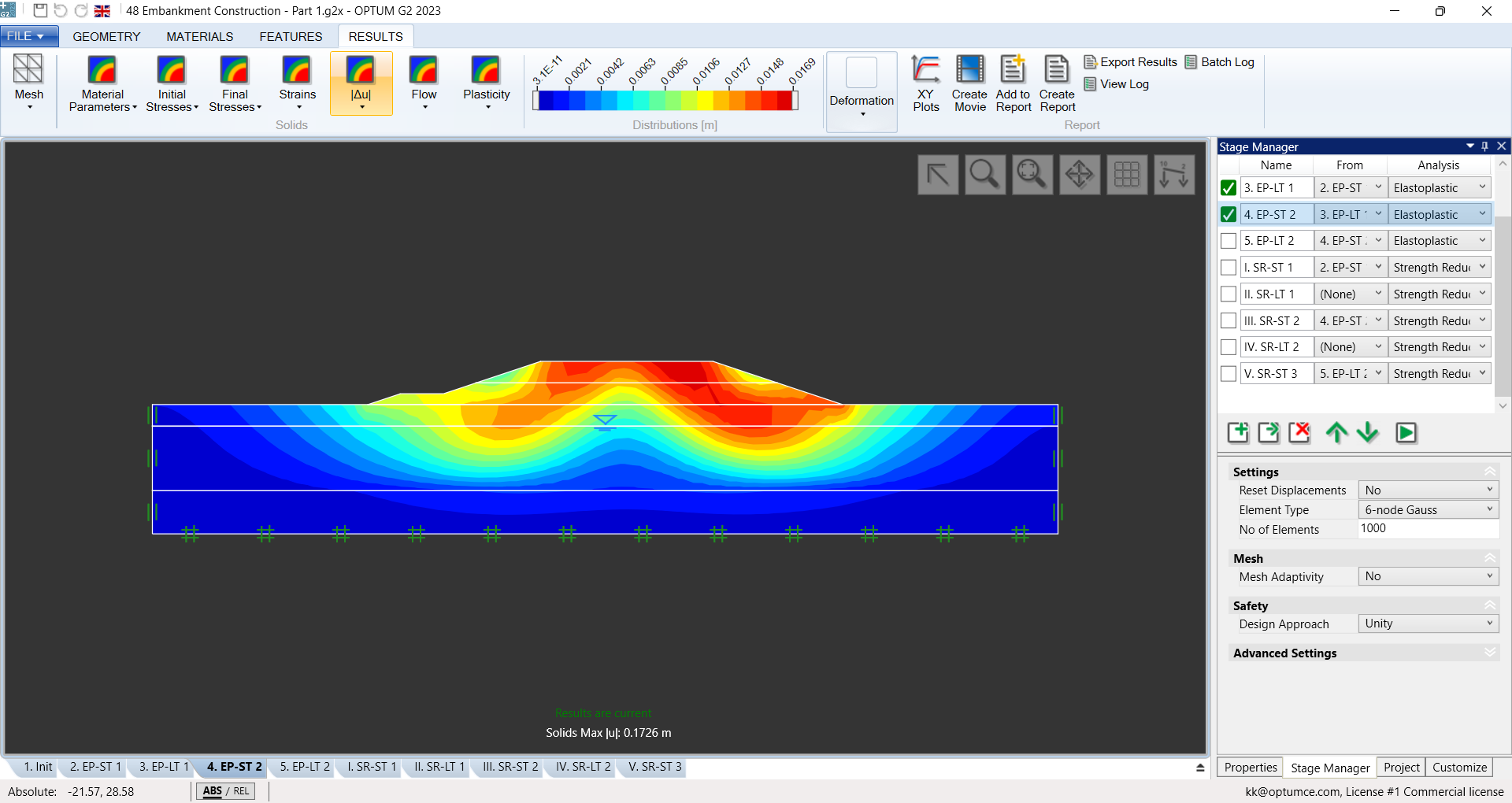Open Analysis dropdown for I. SR-ST 1
The height and width of the screenshot is (803, 1512).
(x=1440, y=268)
